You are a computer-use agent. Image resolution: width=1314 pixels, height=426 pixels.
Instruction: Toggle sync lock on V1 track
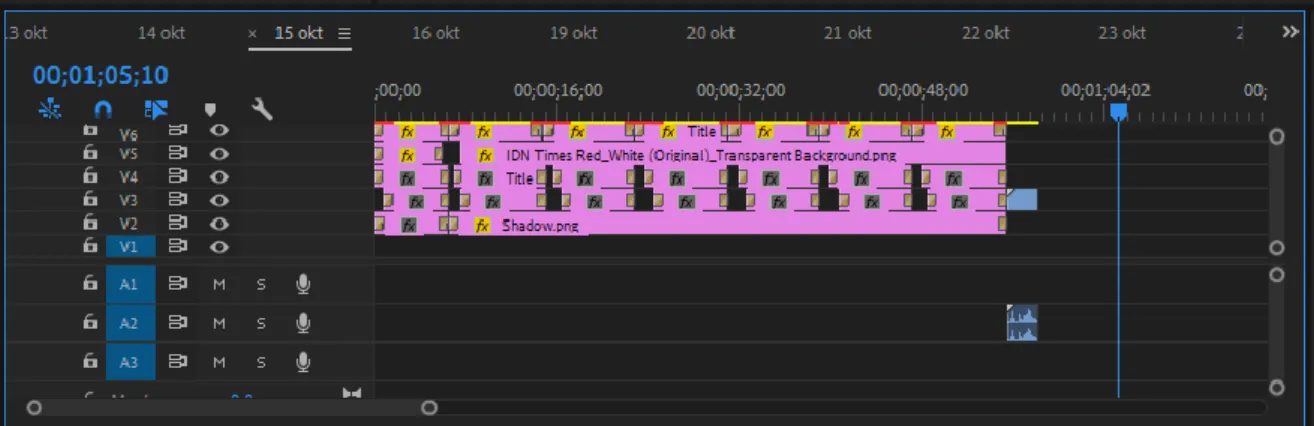(x=178, y=246)
